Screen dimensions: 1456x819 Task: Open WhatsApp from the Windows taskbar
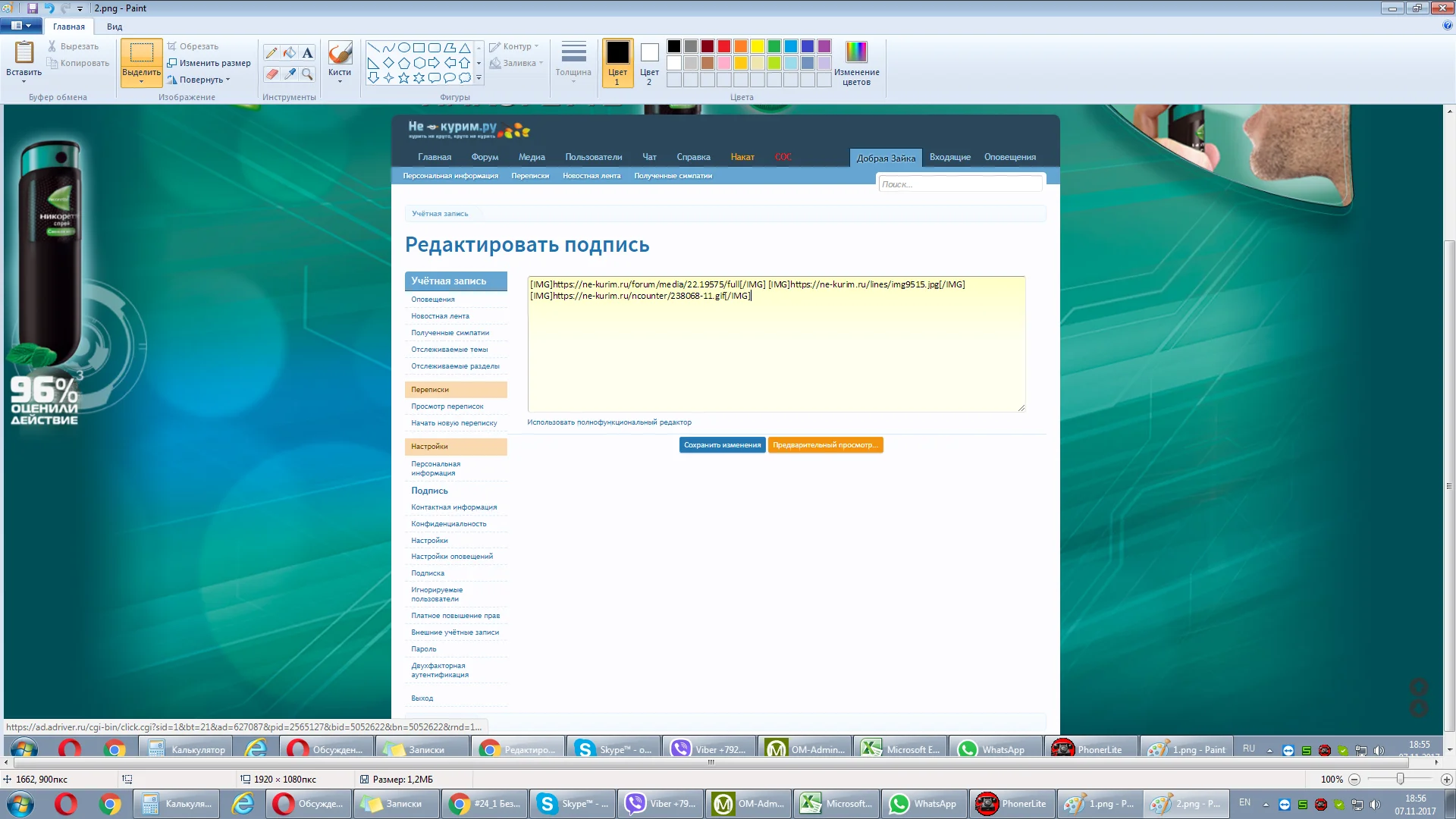pos(924,804)
